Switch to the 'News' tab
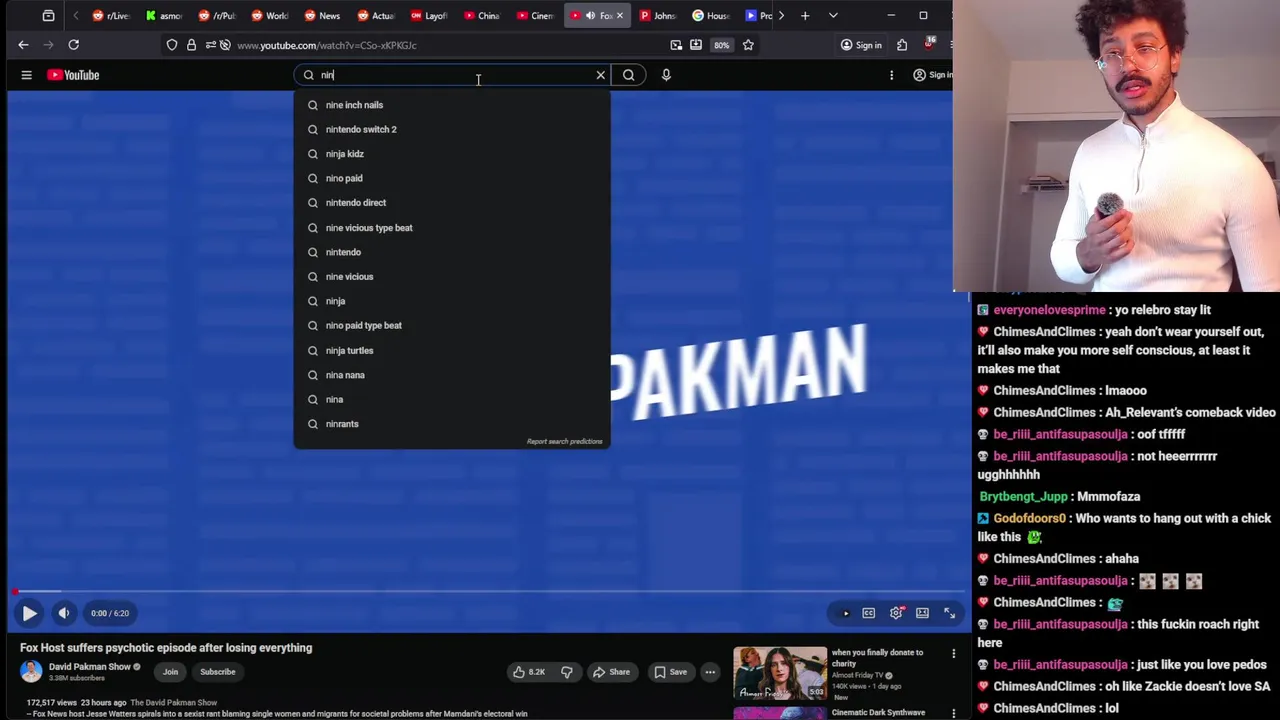The height and width of the screenshot is (720, 1280). tap(322, 15)
